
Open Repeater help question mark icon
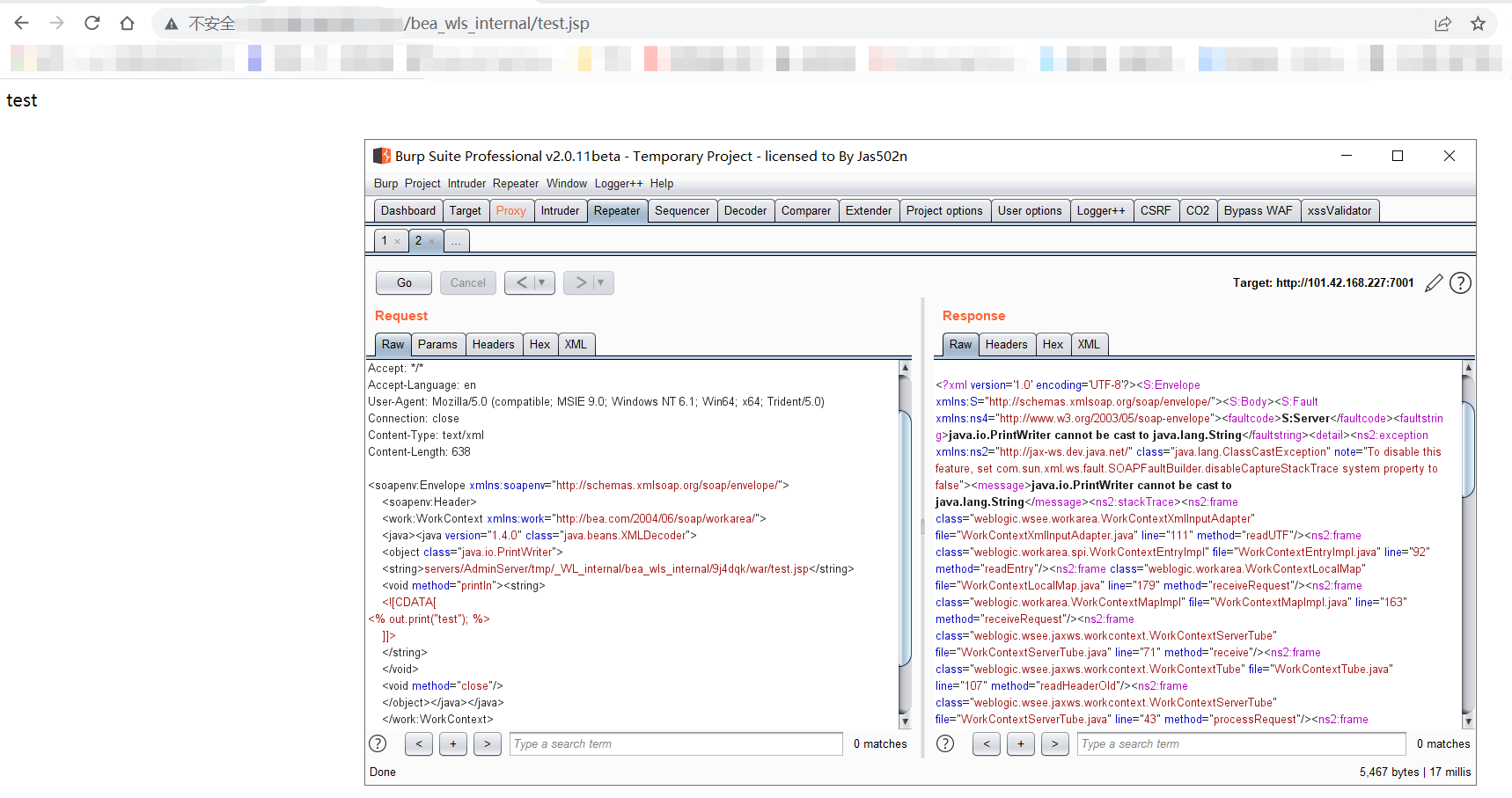click(1460, 282)
